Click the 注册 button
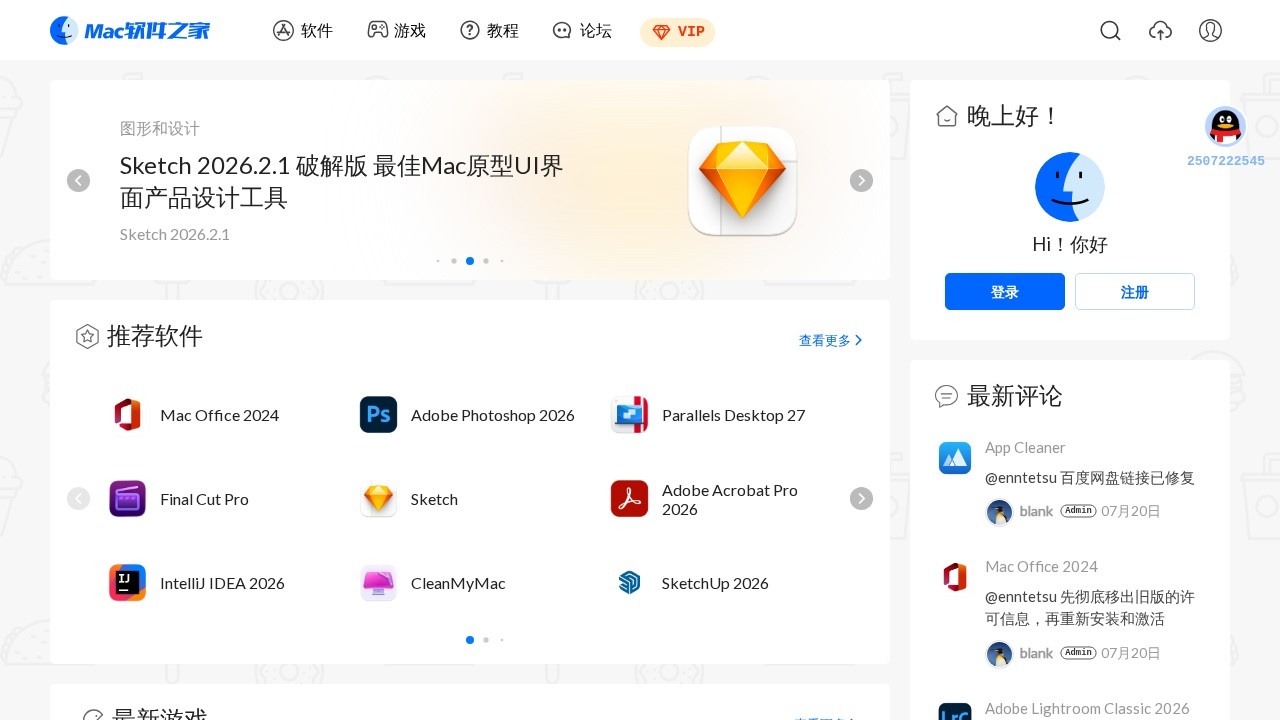The width and height of the screenshot is (1280, 720). 1135,292
